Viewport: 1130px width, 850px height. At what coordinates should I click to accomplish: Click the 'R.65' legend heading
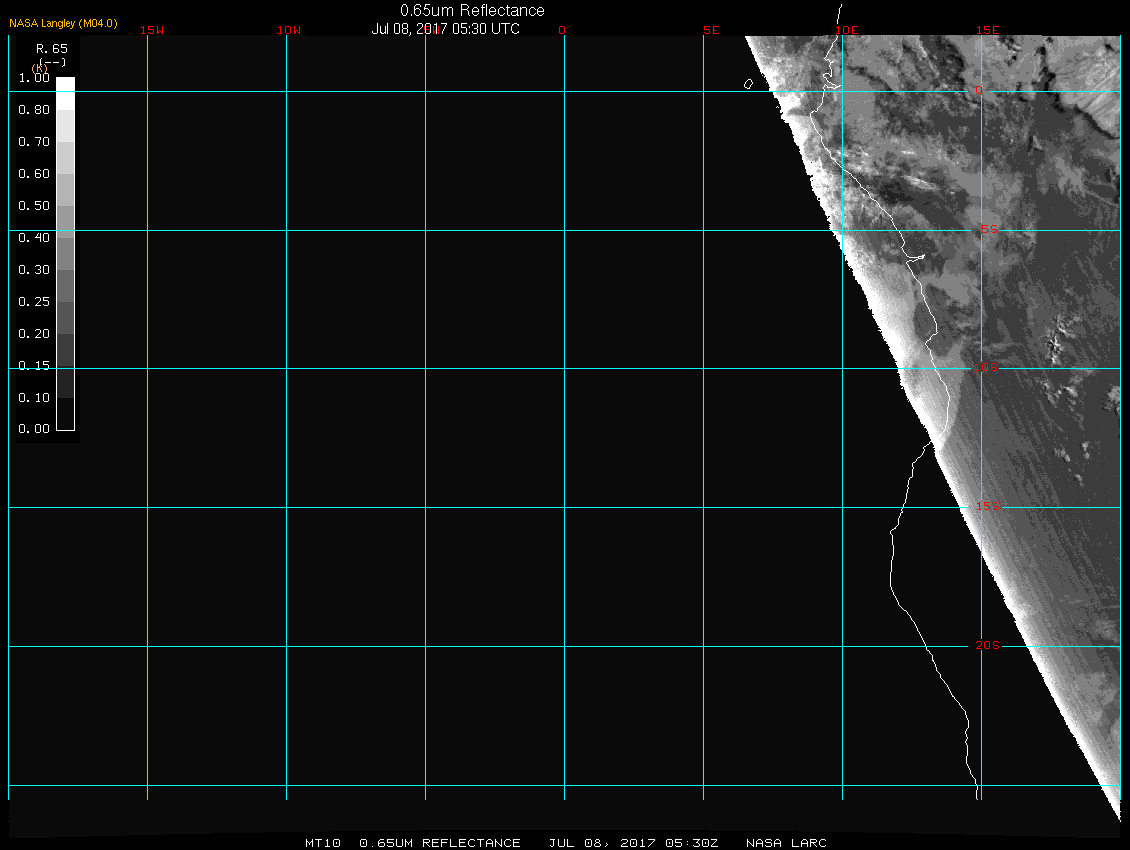(x=52, y=49)
